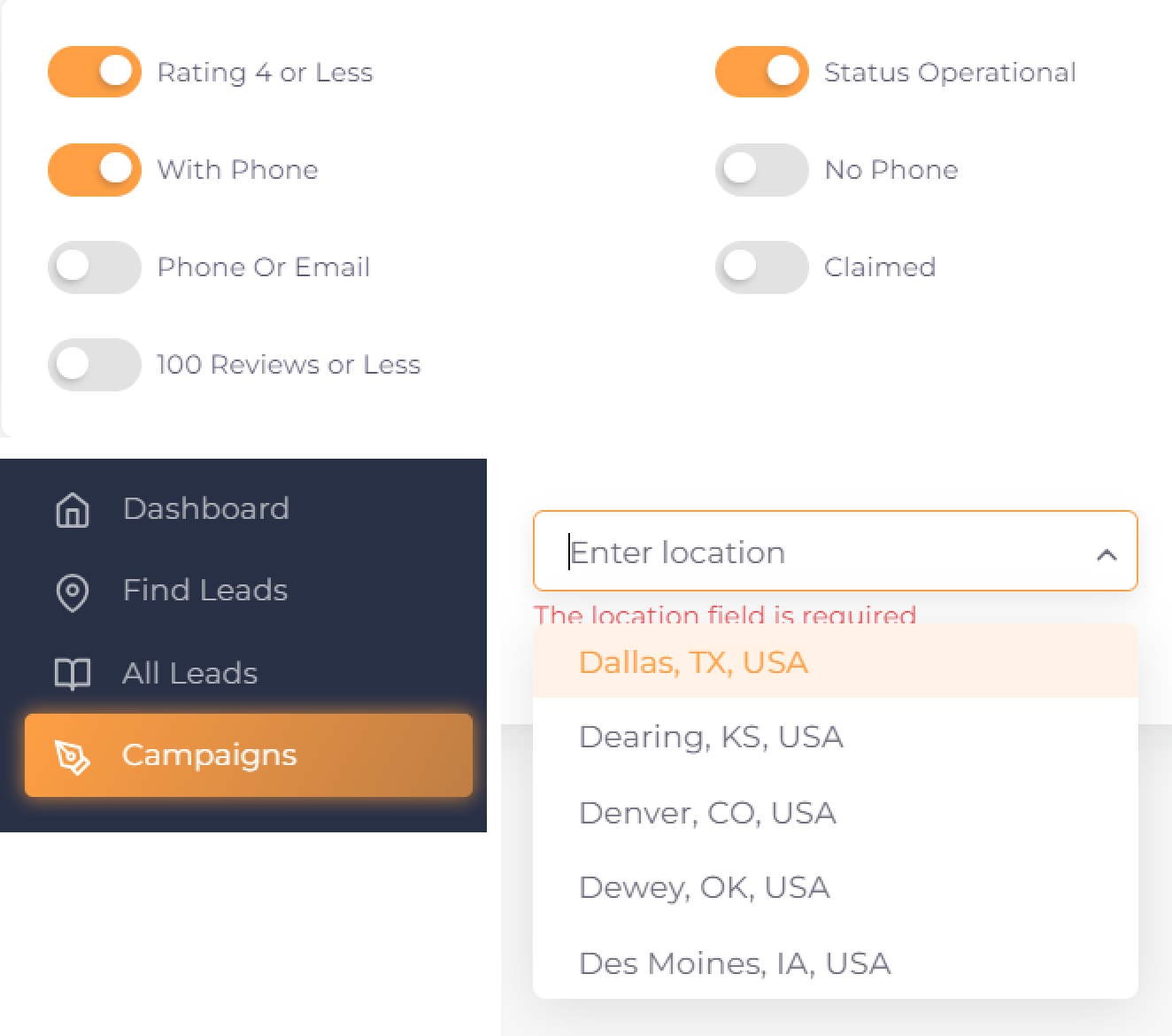1172x1036 pixels.
Task: Open the Dashboard menu item
Action: [x=205, y=509]
